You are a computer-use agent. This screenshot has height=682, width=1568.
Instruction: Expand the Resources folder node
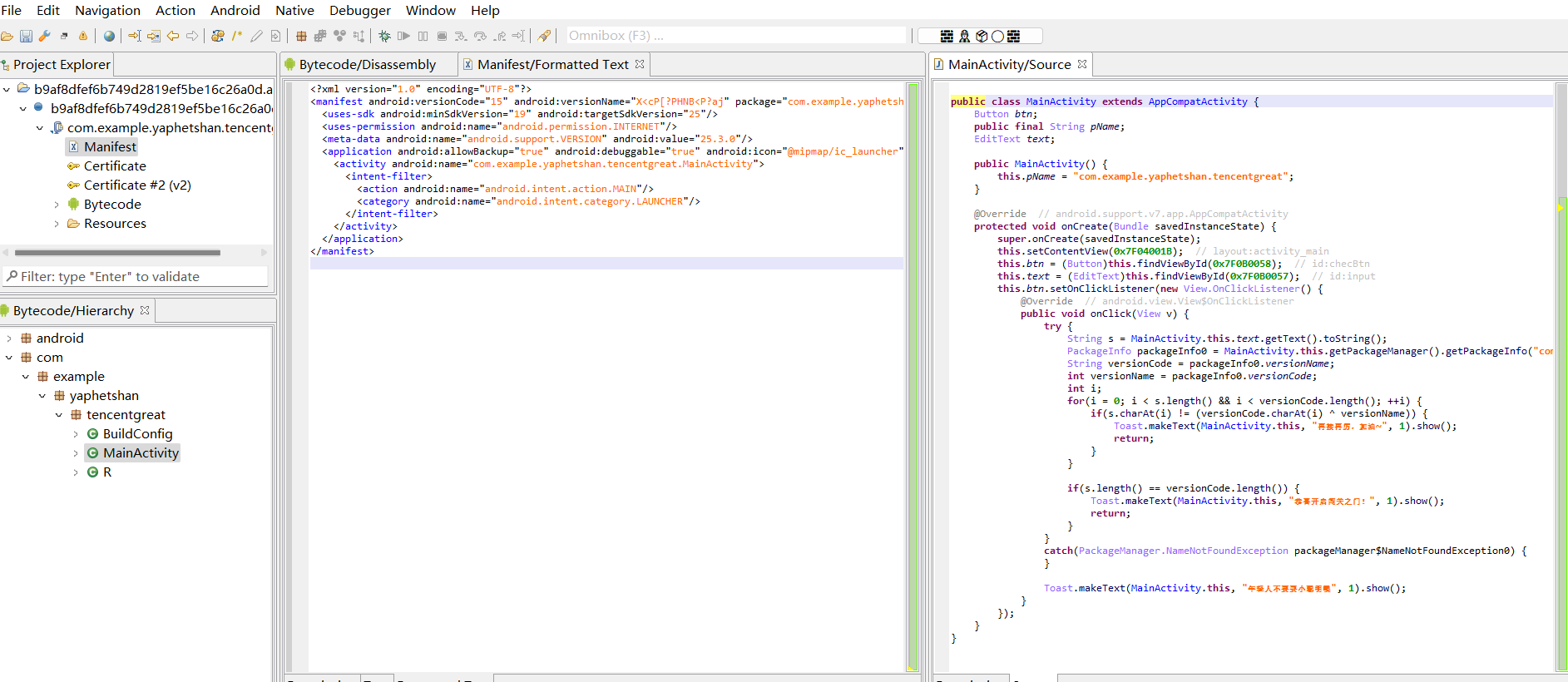coord(57,224)
